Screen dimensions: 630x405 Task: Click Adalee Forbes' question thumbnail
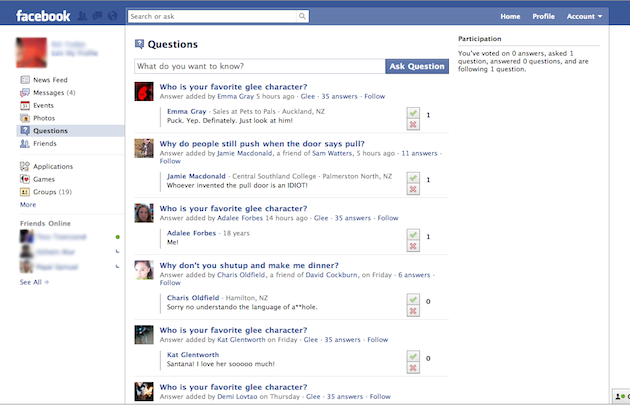click(x=144, y=213)
